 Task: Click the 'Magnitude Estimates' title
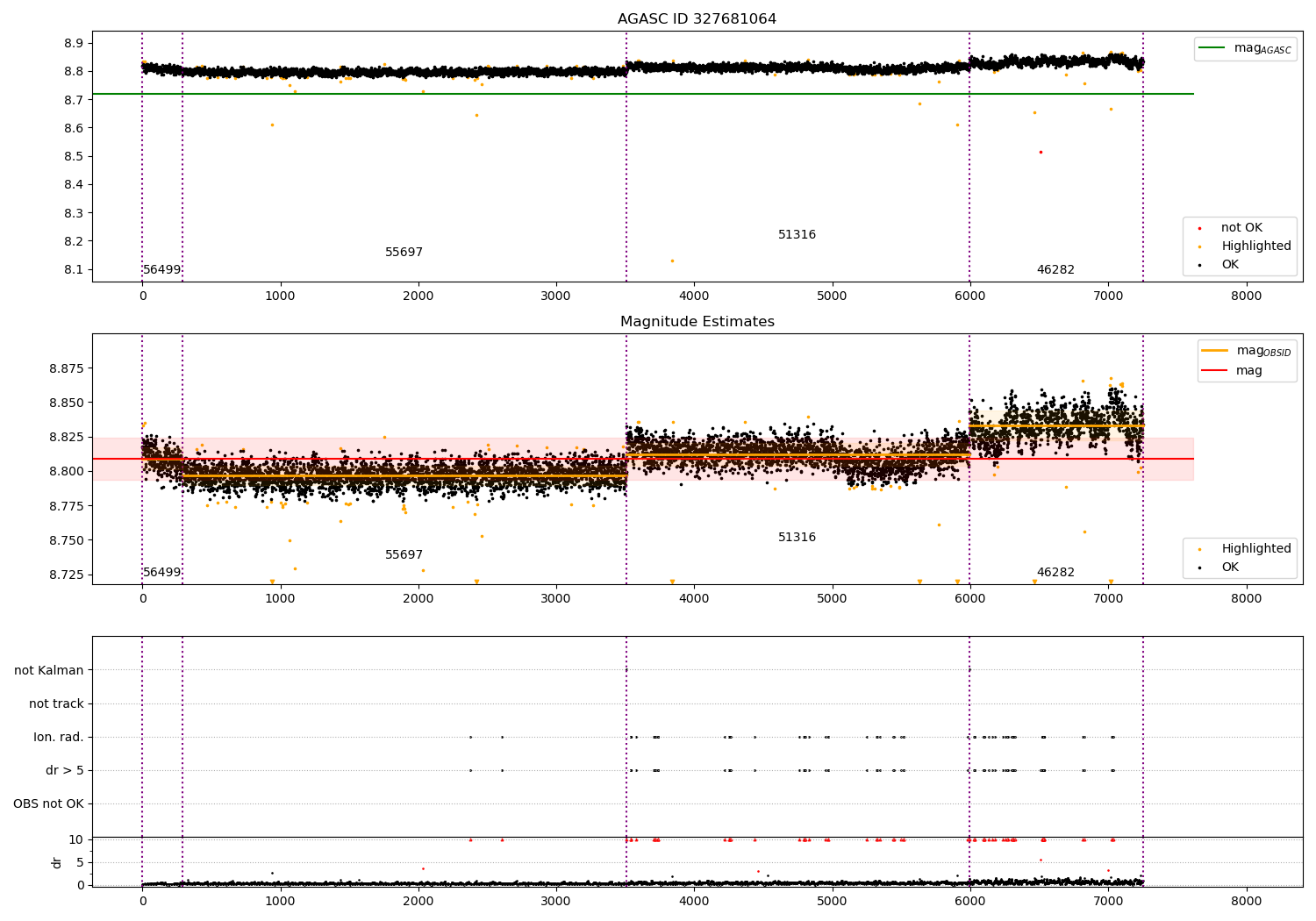coord(697,322)
